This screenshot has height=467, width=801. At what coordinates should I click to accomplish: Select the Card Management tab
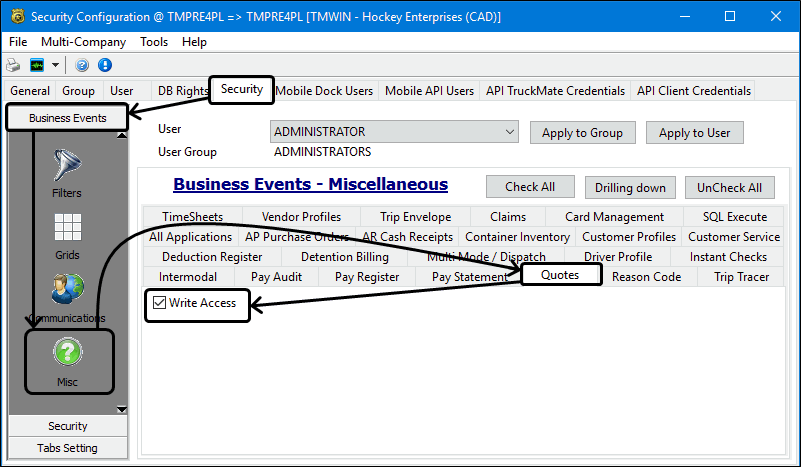(615, 217)
